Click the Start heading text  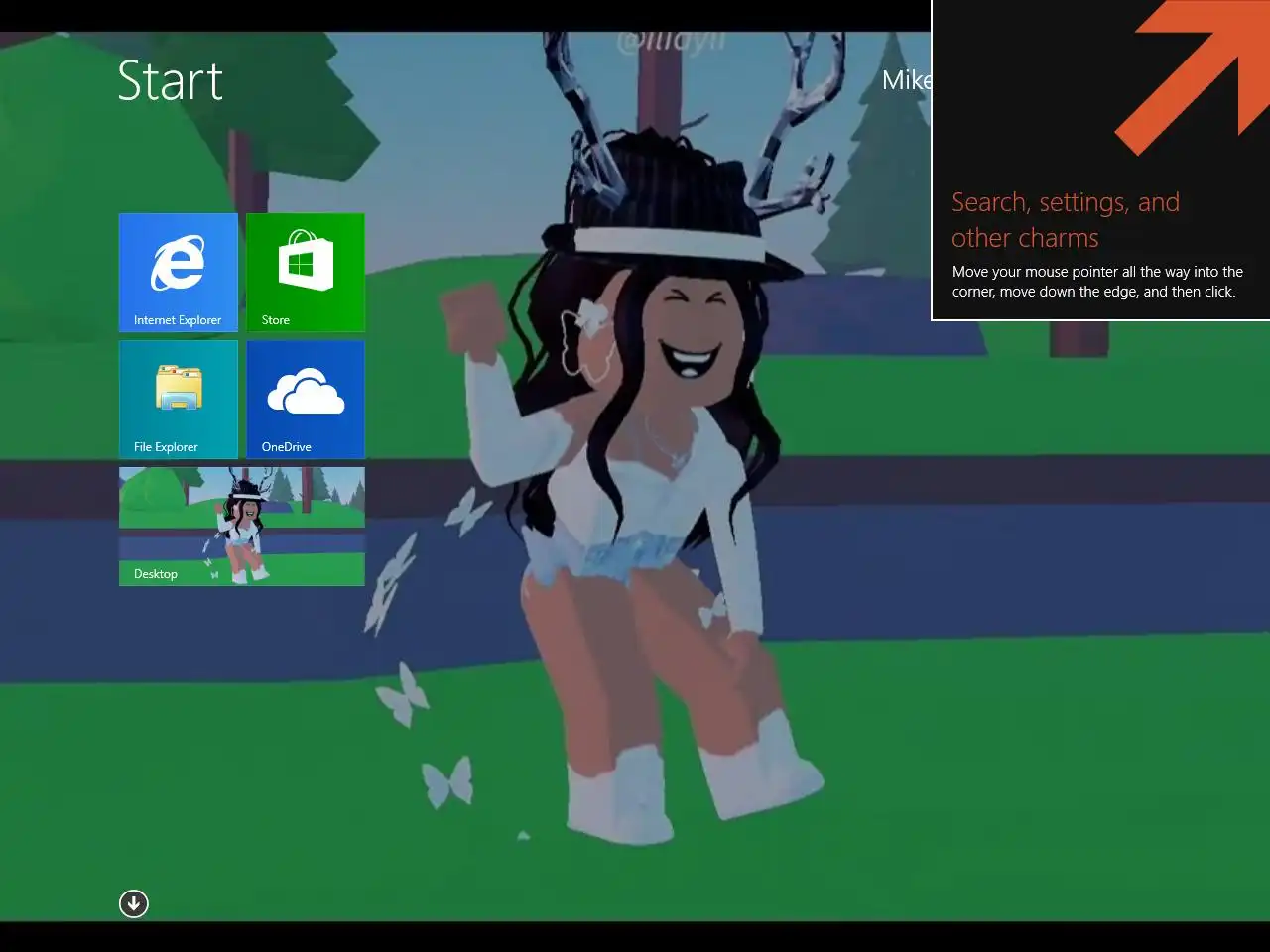coord(171,81)
